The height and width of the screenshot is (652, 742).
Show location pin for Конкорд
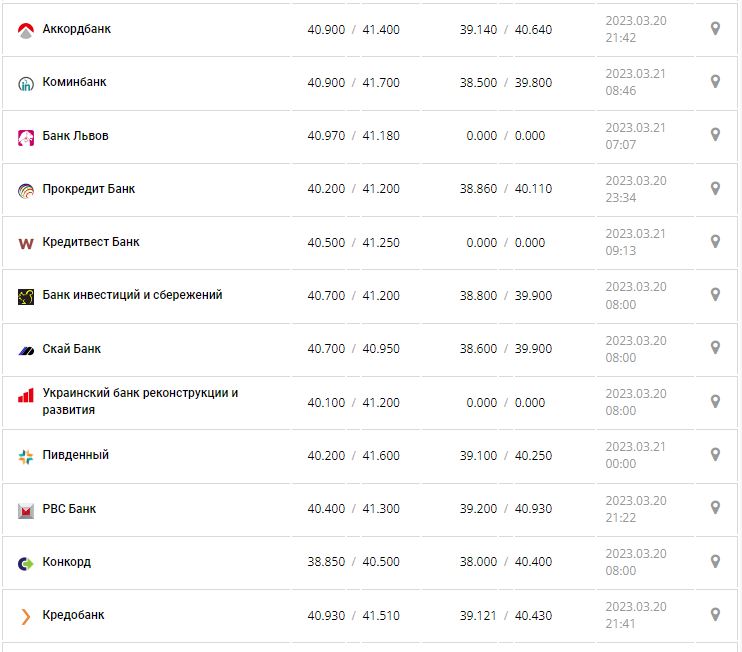pyautogui.click(x=715, y=561)
